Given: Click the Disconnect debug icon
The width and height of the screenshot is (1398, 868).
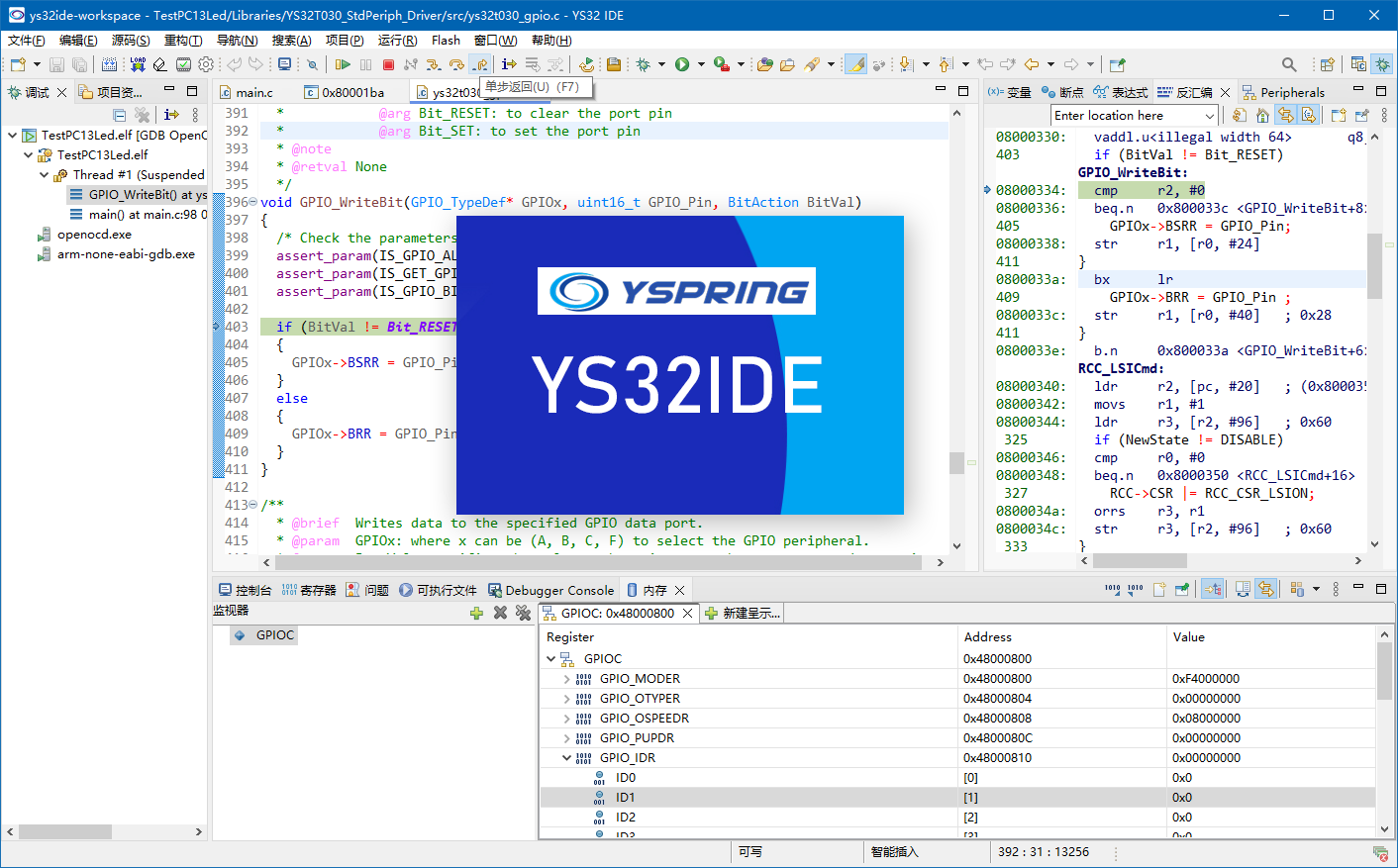Looking at the screenshot, I should pos(411,64).
